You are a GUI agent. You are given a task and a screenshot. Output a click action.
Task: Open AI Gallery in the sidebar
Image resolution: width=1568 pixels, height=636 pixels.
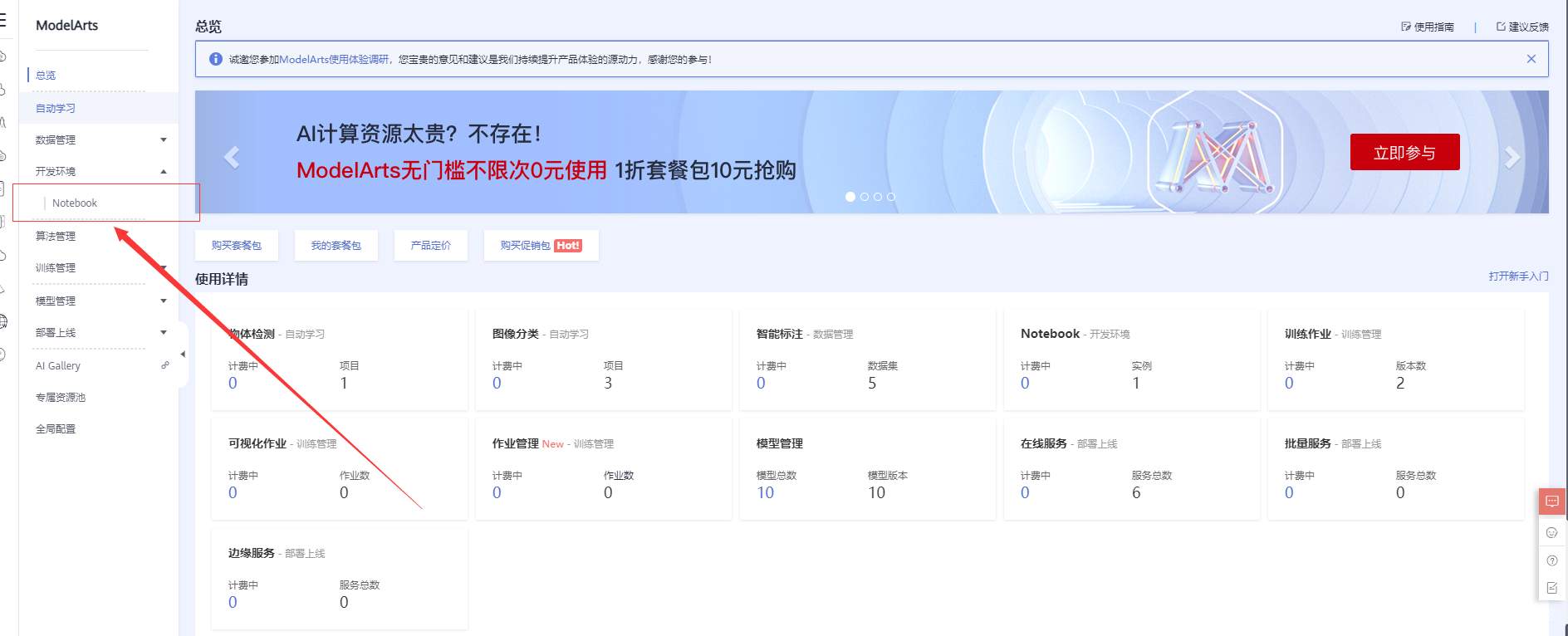[x=58, y=365]
